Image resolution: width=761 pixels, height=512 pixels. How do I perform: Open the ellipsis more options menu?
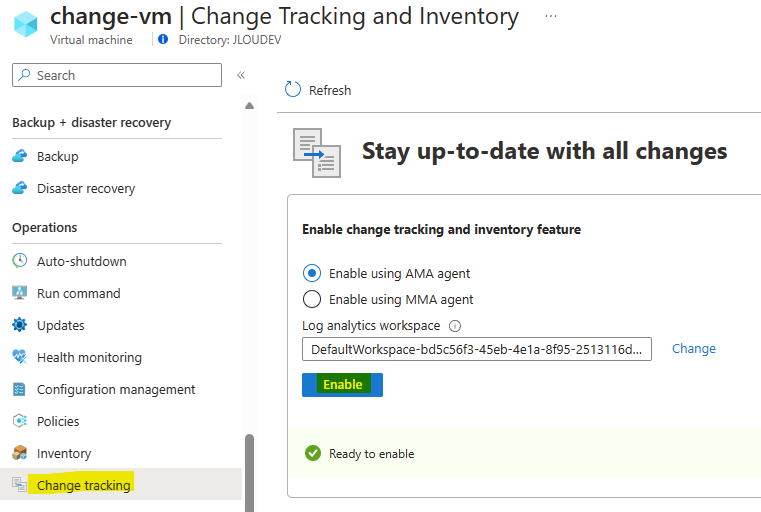pos(550,16)
